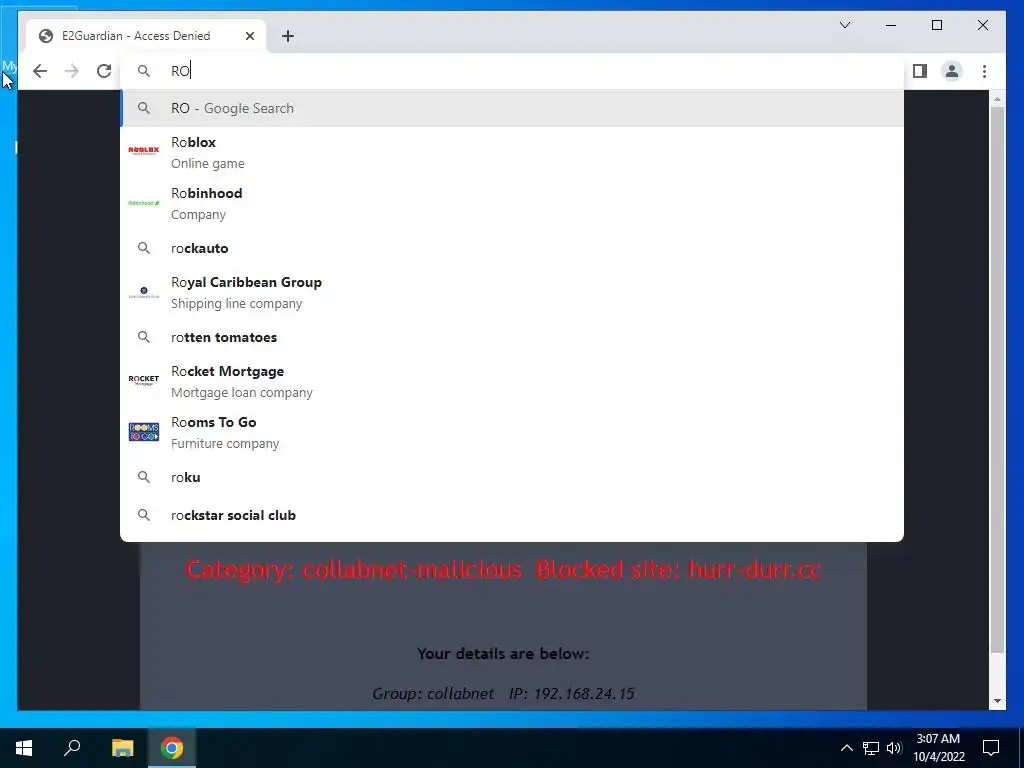The height and width of the screenshot is (768, 1024).
Task: Reload the page with refresh icon
Action: [x=104, y=71]
